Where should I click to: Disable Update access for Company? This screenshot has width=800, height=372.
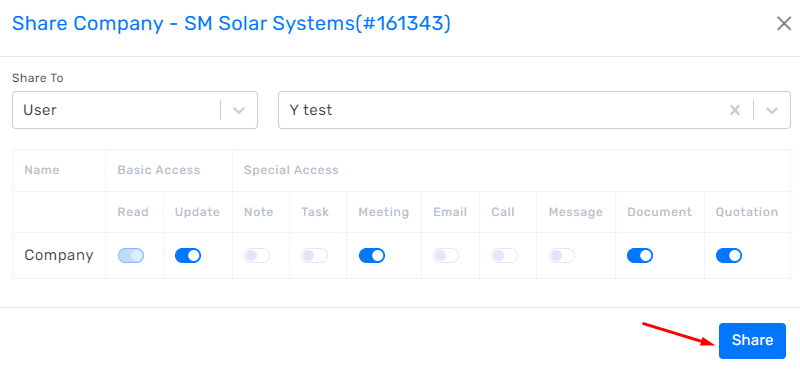[x=188, y=256]
